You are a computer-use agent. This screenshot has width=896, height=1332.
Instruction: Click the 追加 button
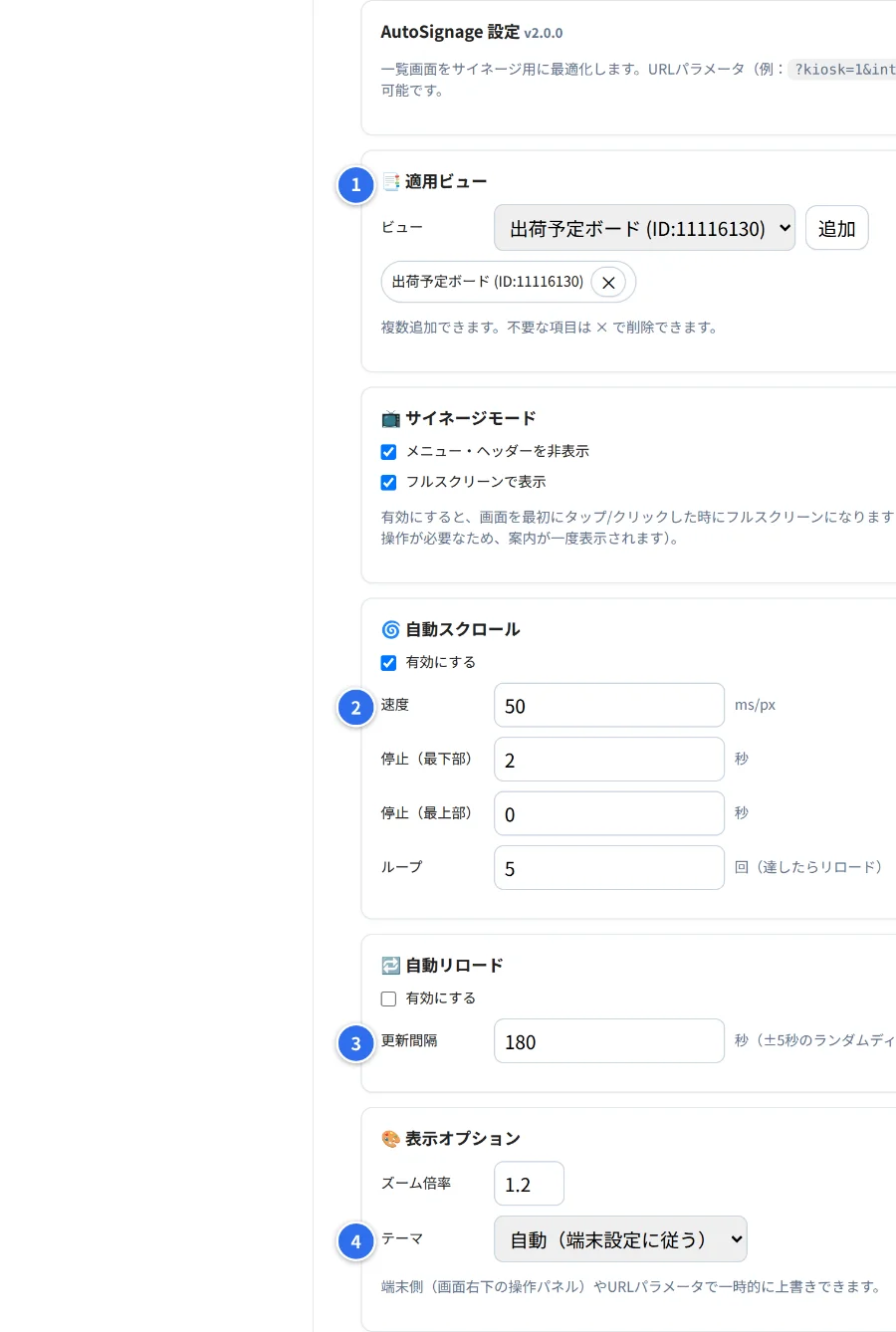[836, 228]
